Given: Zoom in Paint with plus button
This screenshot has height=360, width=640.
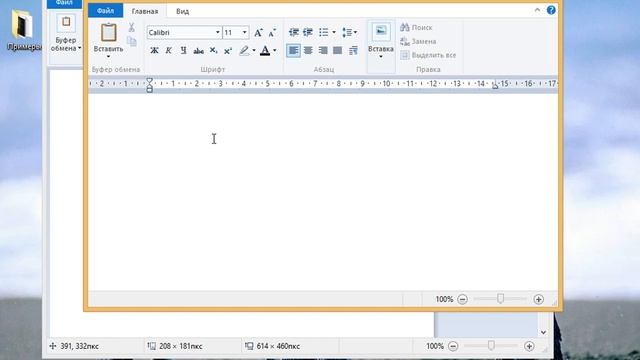Looking at the screenshot, I should [529, 346].
